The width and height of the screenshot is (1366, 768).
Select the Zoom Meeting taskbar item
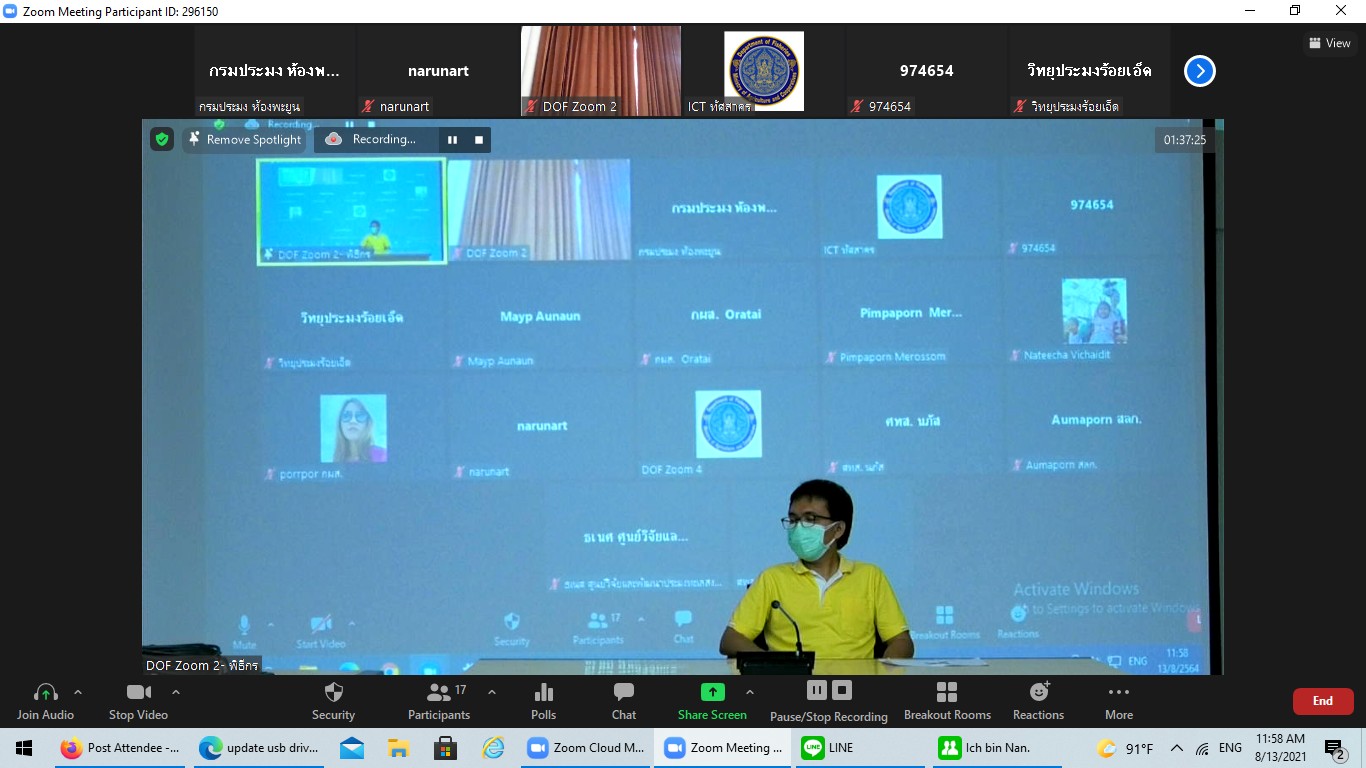tap(723, 748)
